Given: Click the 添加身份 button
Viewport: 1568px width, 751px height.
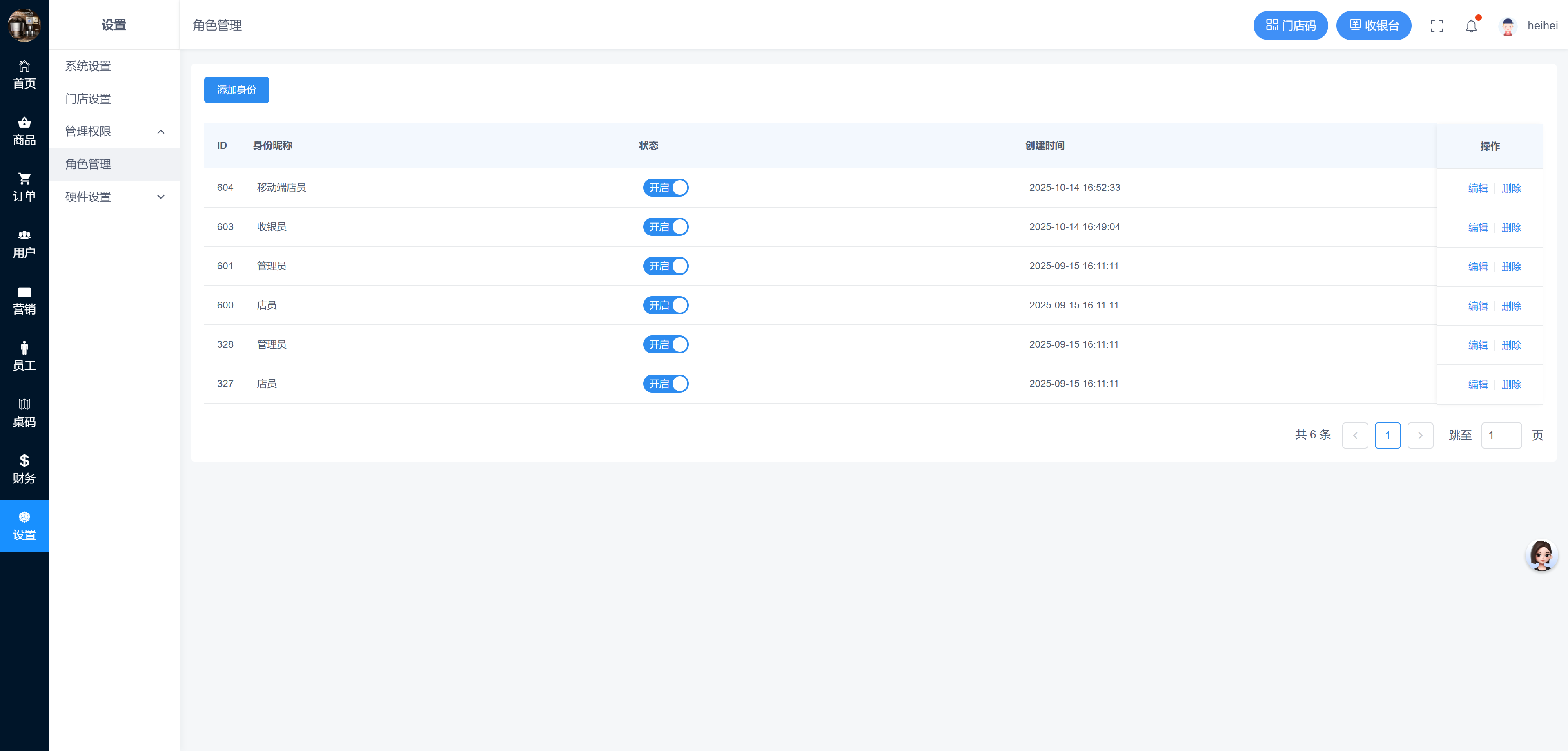Looking at the screenshot, I should click(x=236, y=90).
